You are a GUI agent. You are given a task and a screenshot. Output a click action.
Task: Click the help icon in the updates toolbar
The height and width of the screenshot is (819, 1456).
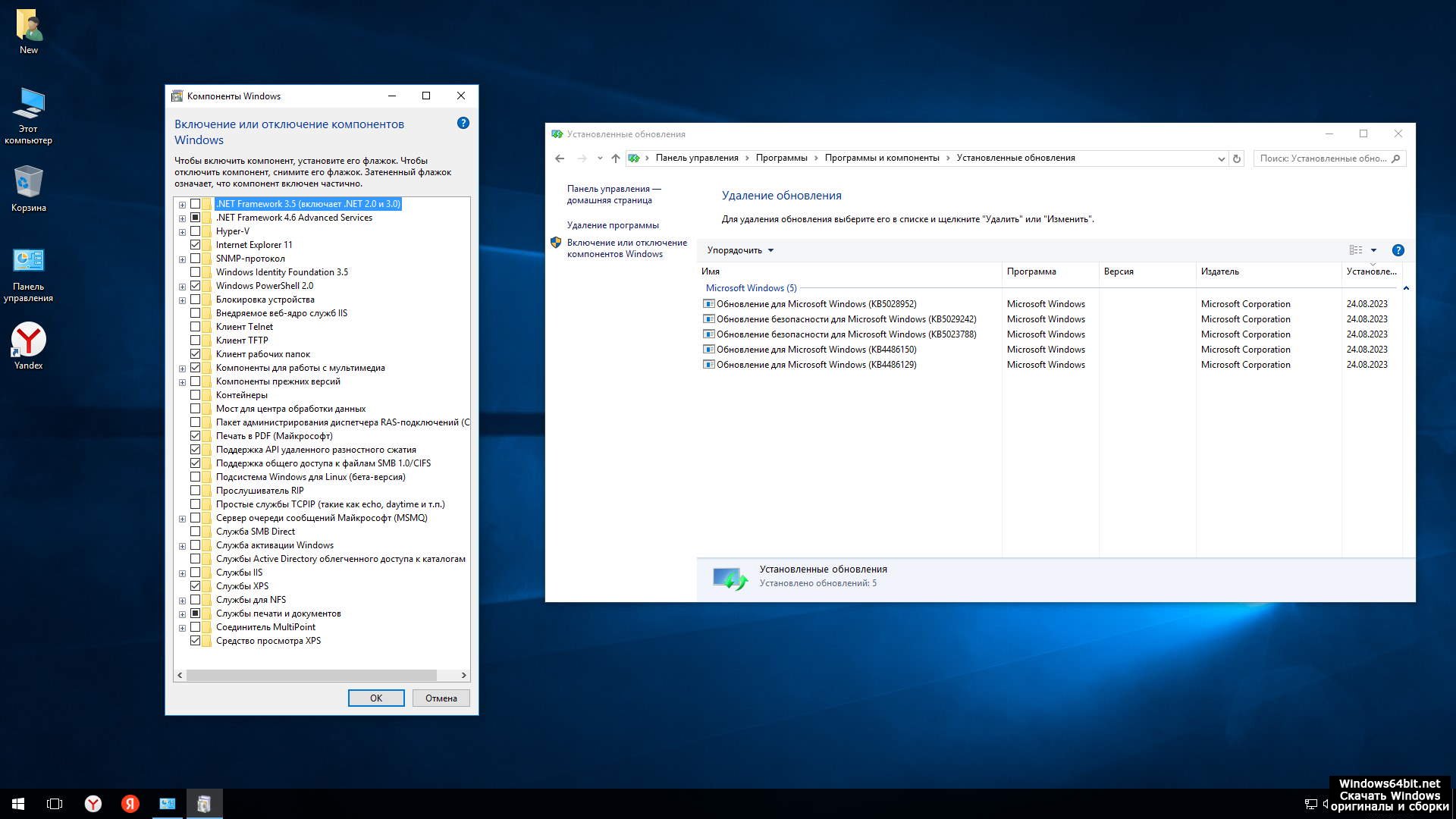click(1398, 250)
